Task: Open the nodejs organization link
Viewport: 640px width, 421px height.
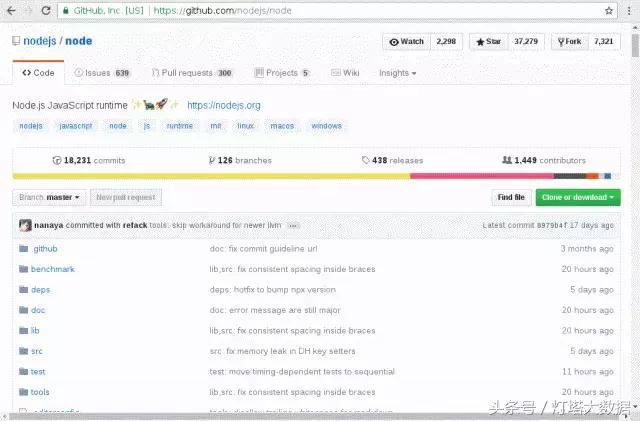Action: click(40, 41)
